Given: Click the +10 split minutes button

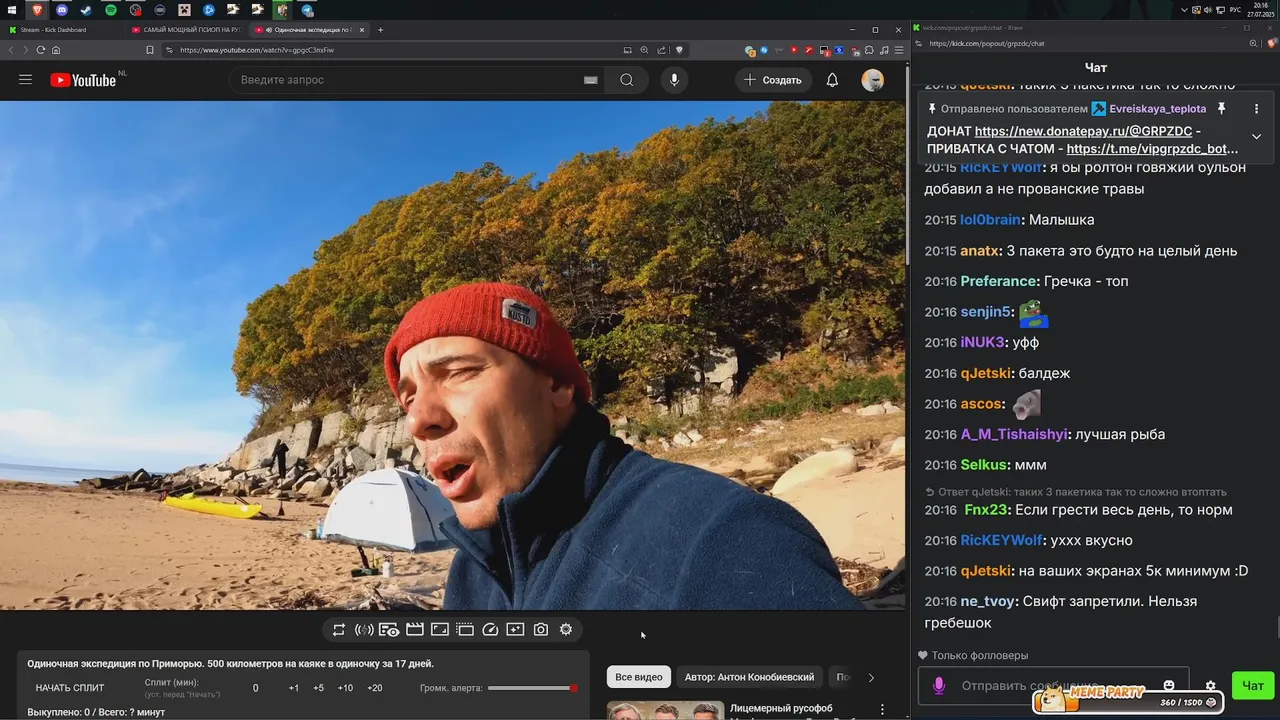Looking at the screenshot, I should (345, 688).
